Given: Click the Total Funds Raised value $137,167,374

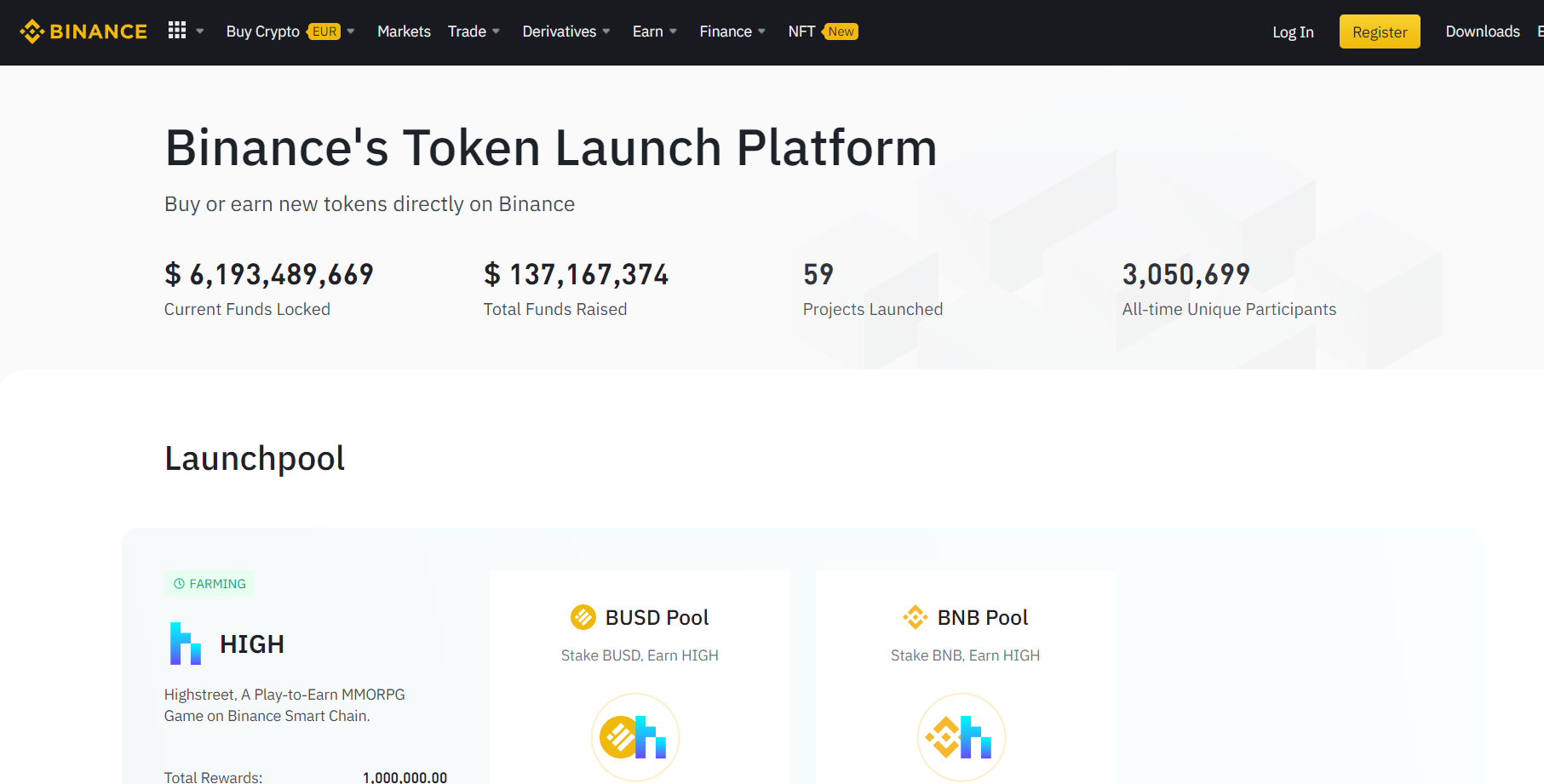Looking at the screenshot, I should pos(577,274).
